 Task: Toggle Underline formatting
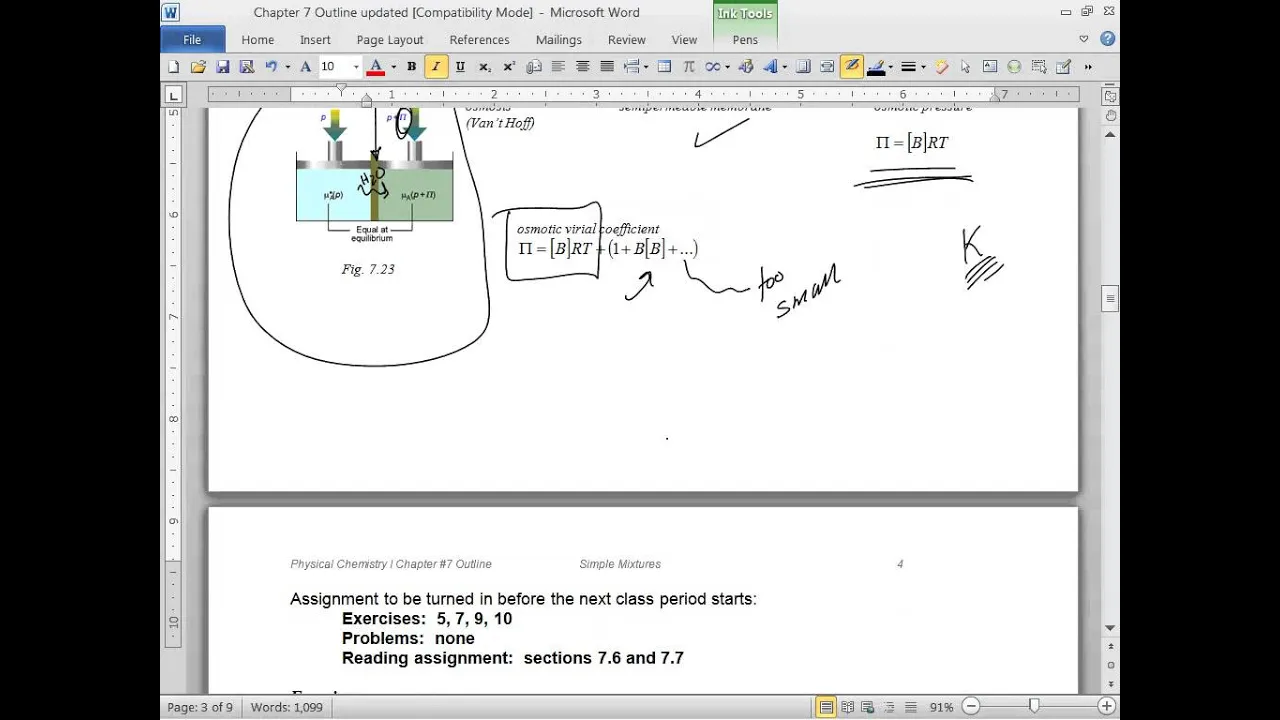tap(460, 67)
